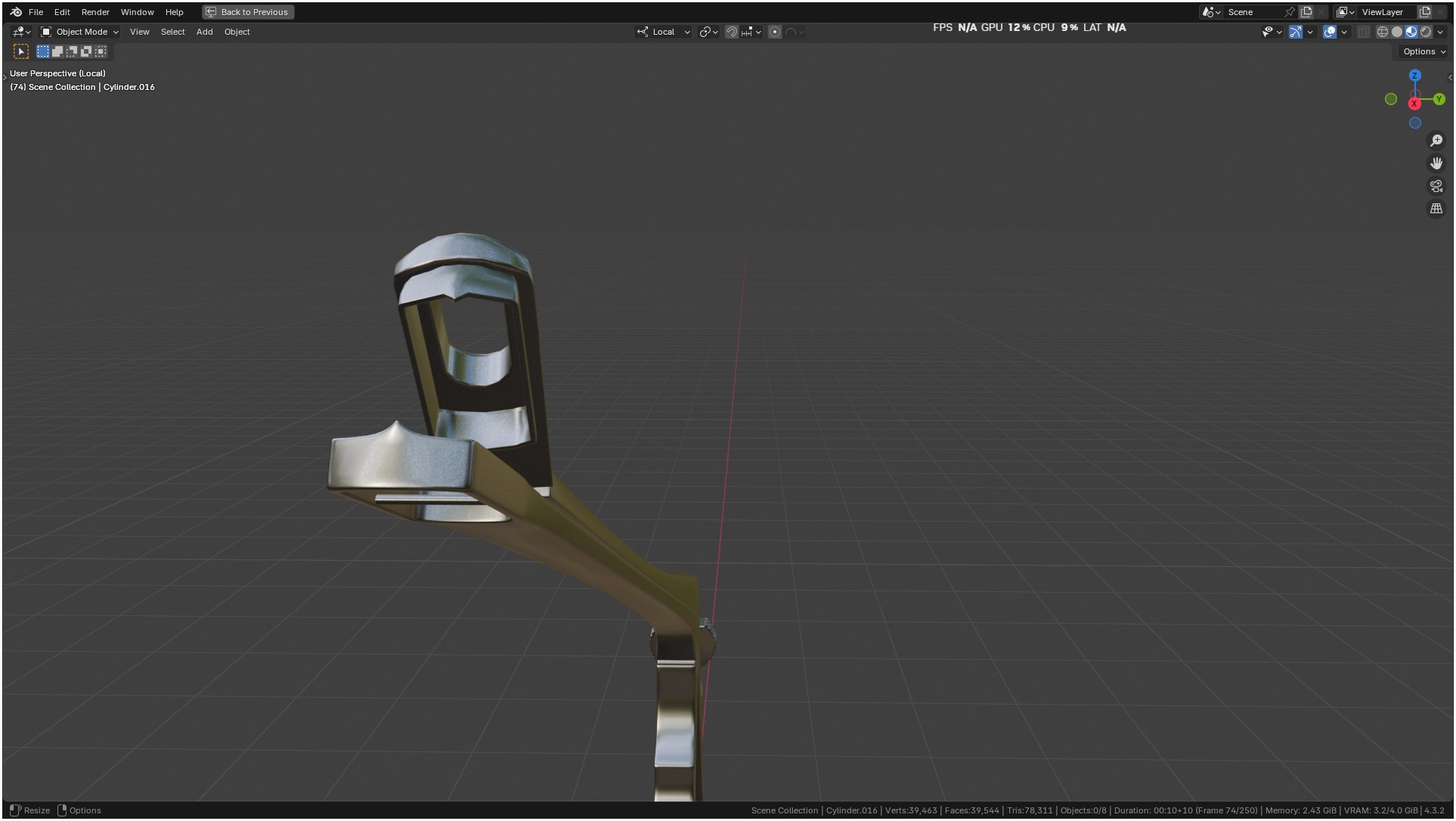The height and width of the screenshot is (821, 1456).
Task: Expand the Options dropdown
Action: (x=1423, y=51)
